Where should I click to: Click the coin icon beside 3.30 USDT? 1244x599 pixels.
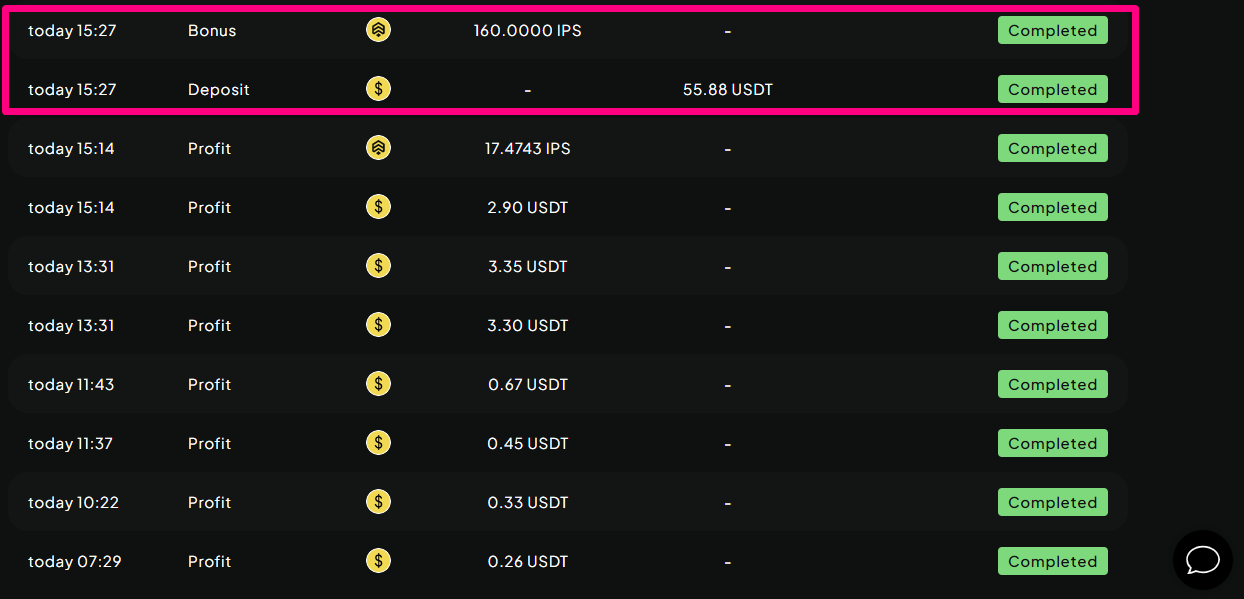click(378, 325)
